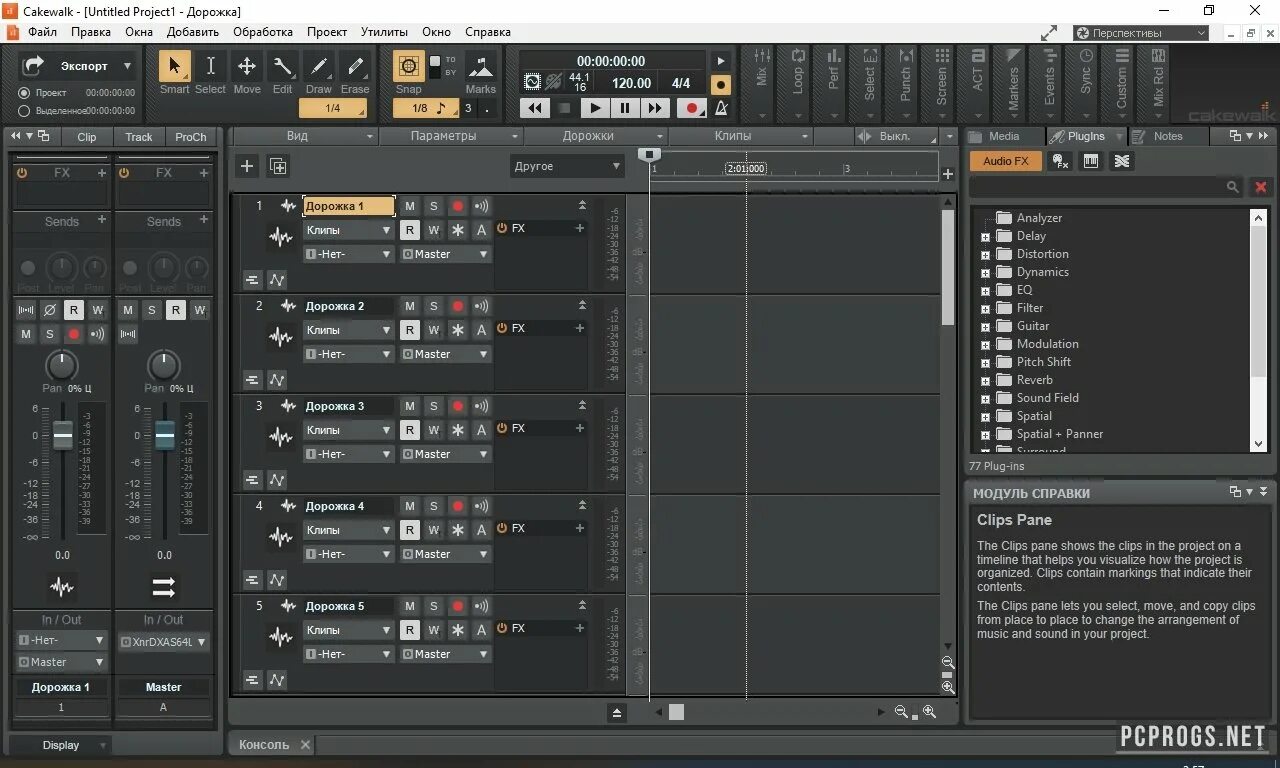Pause the transport

tap(625, 107)
